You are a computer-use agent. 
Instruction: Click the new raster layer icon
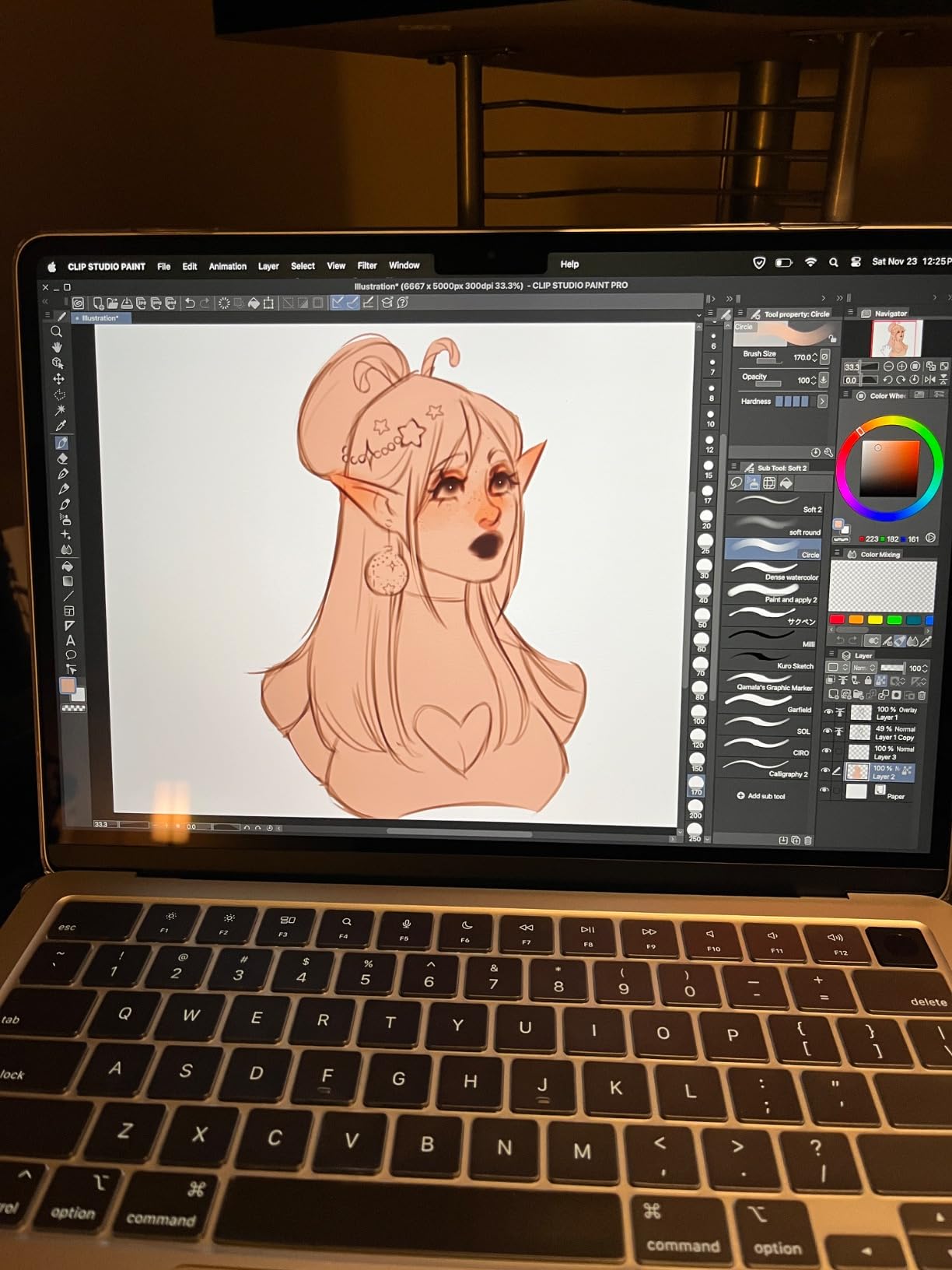833,694
